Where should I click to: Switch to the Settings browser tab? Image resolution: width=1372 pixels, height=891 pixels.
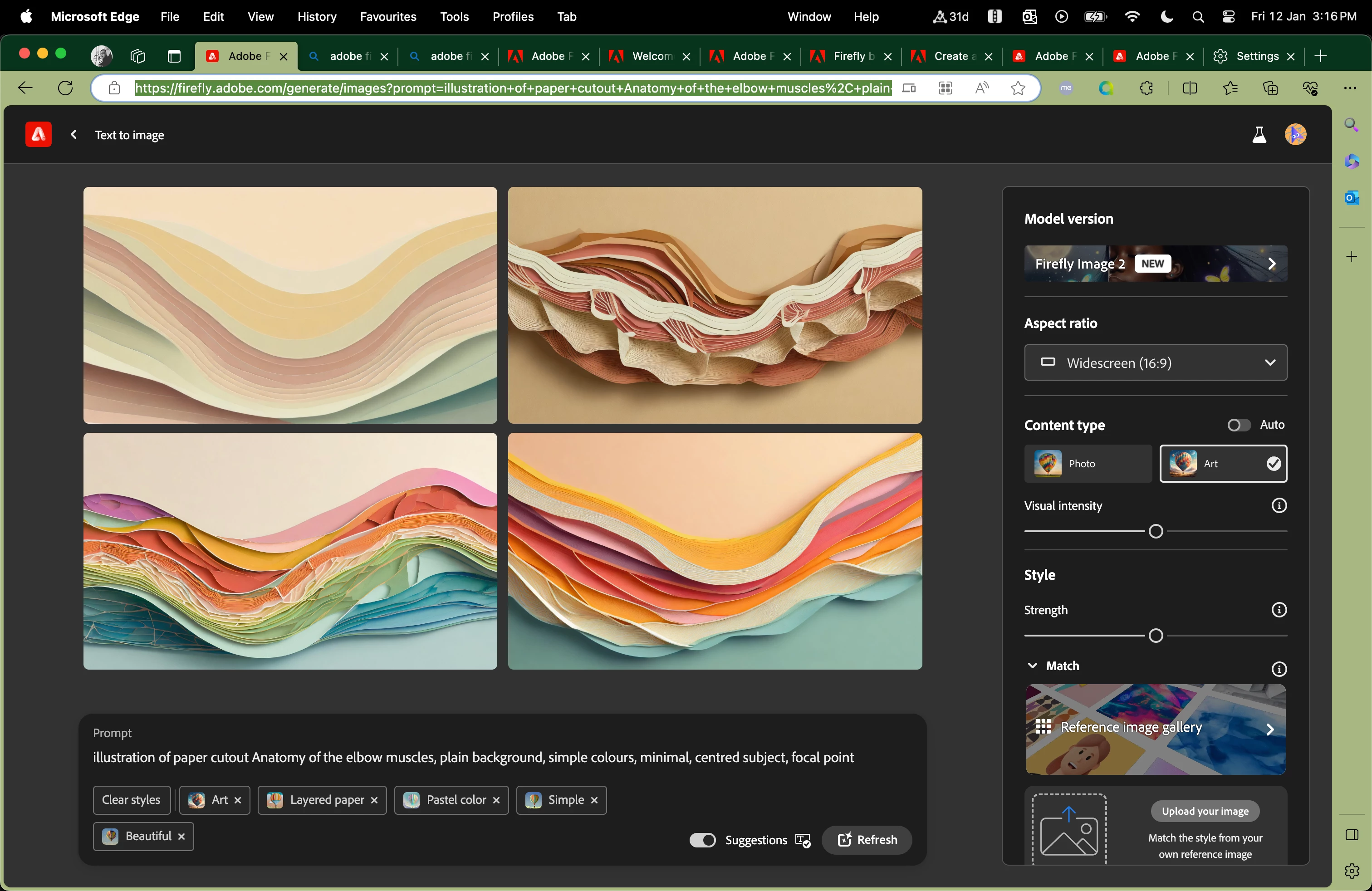1257,56
